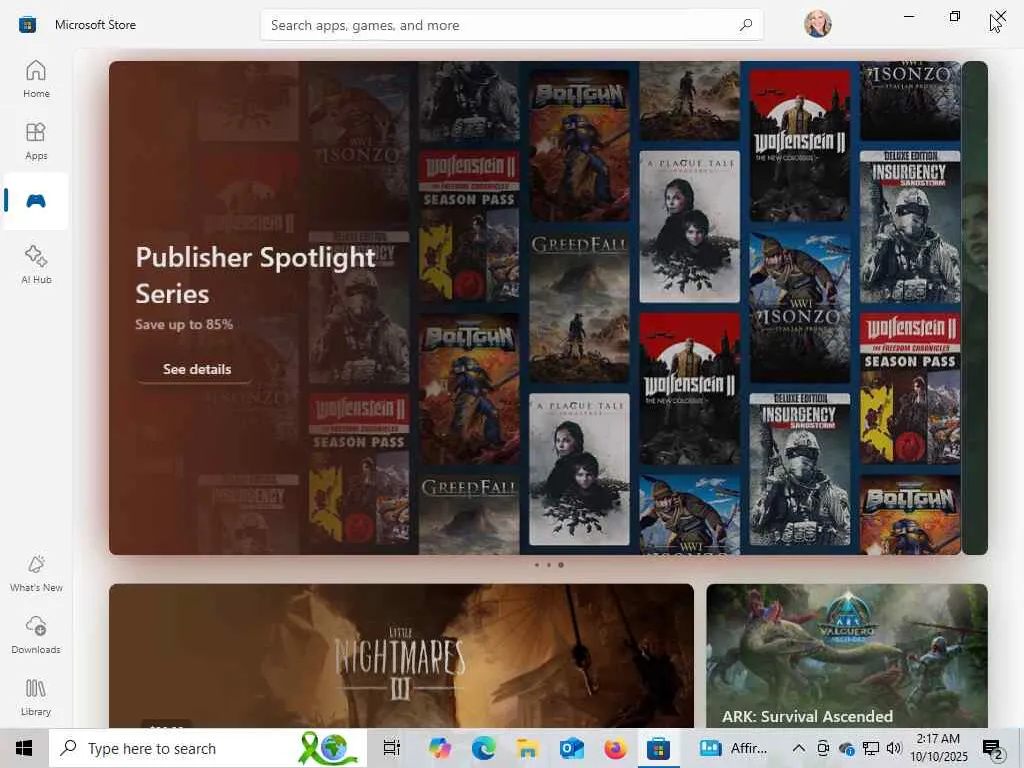This screenshot has width=1024, height=768.
Task: Expand the hidden system tray icons chevron
Action: tap(798, 748)
